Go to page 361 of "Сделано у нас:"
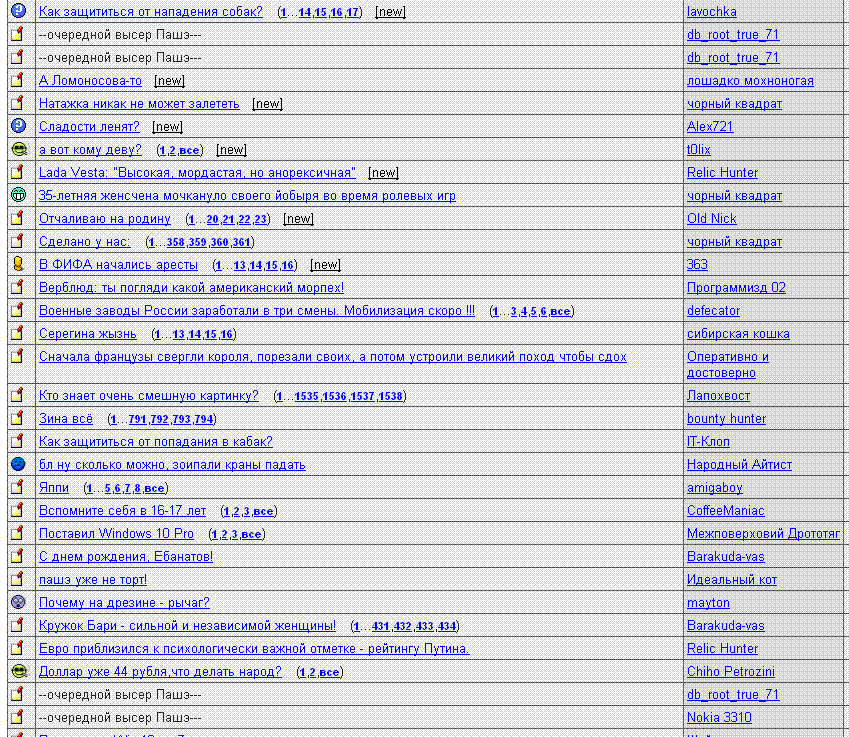The height and width of the screenshot is (737, 849). click(x=241, y=242)
